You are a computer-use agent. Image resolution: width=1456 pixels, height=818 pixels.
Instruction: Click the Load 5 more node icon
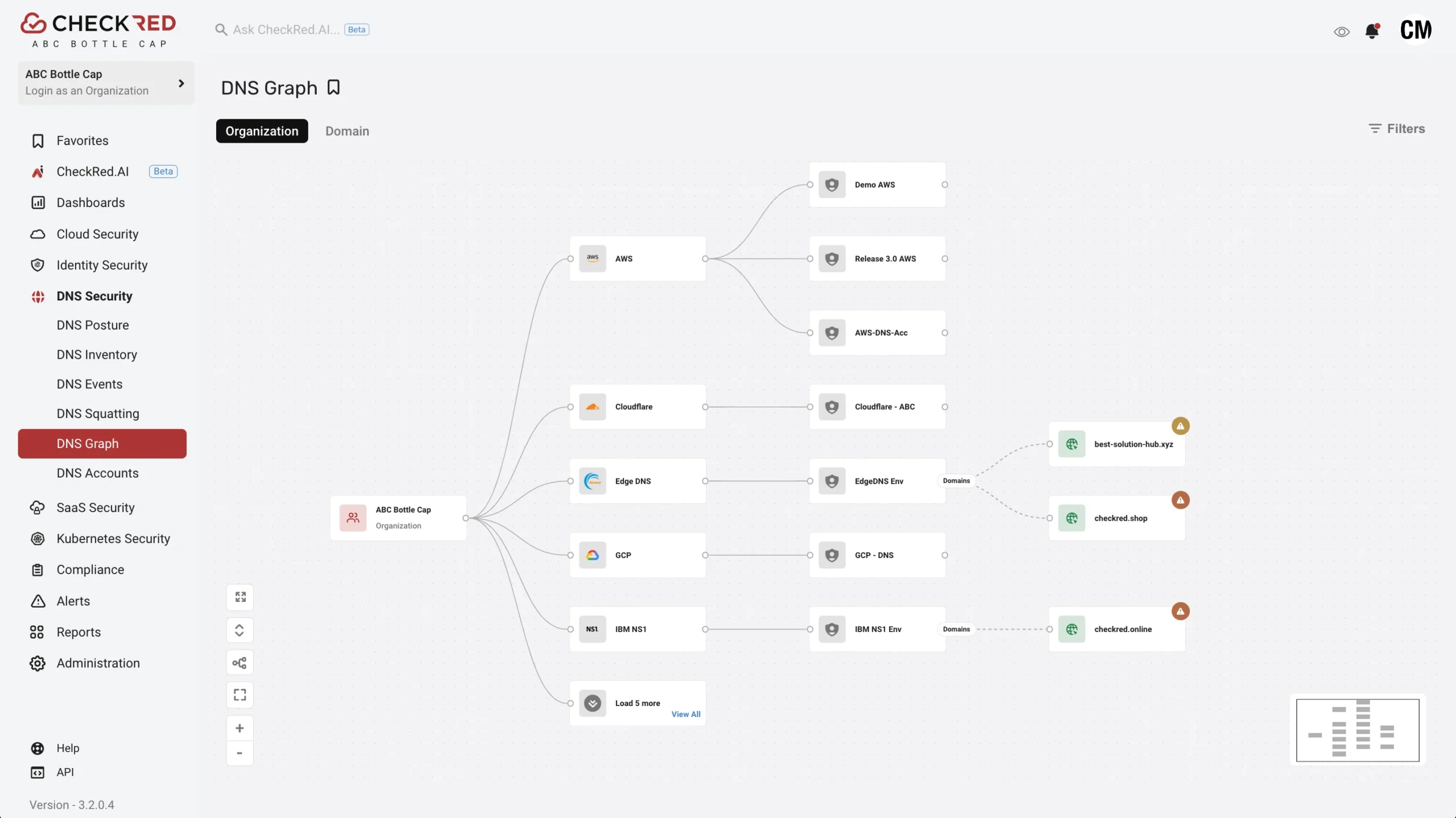tap(592, 704)
